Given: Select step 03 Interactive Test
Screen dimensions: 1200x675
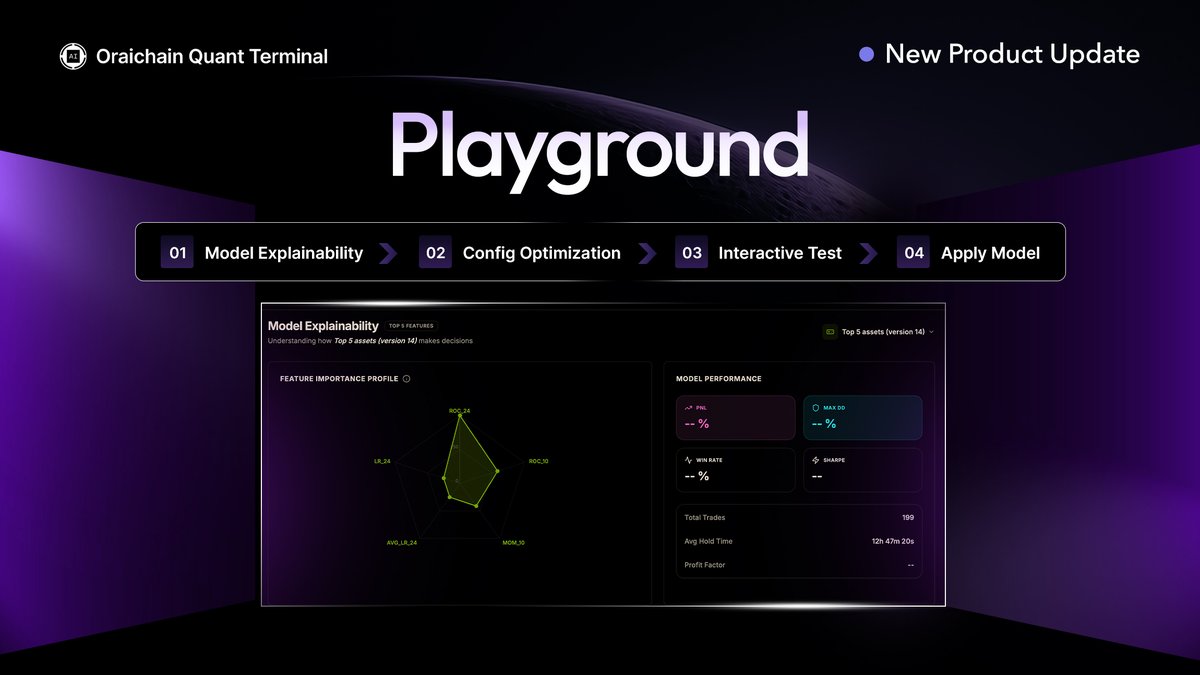Looking at the screenshot, I should click(759, 253).
